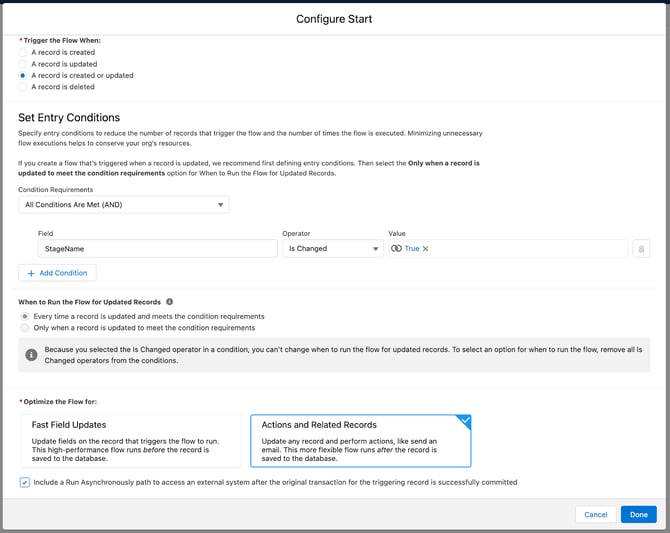This screenshot has width=670, height=533.
Task: Remove the True value pill
Action: (x=425, y=248)
